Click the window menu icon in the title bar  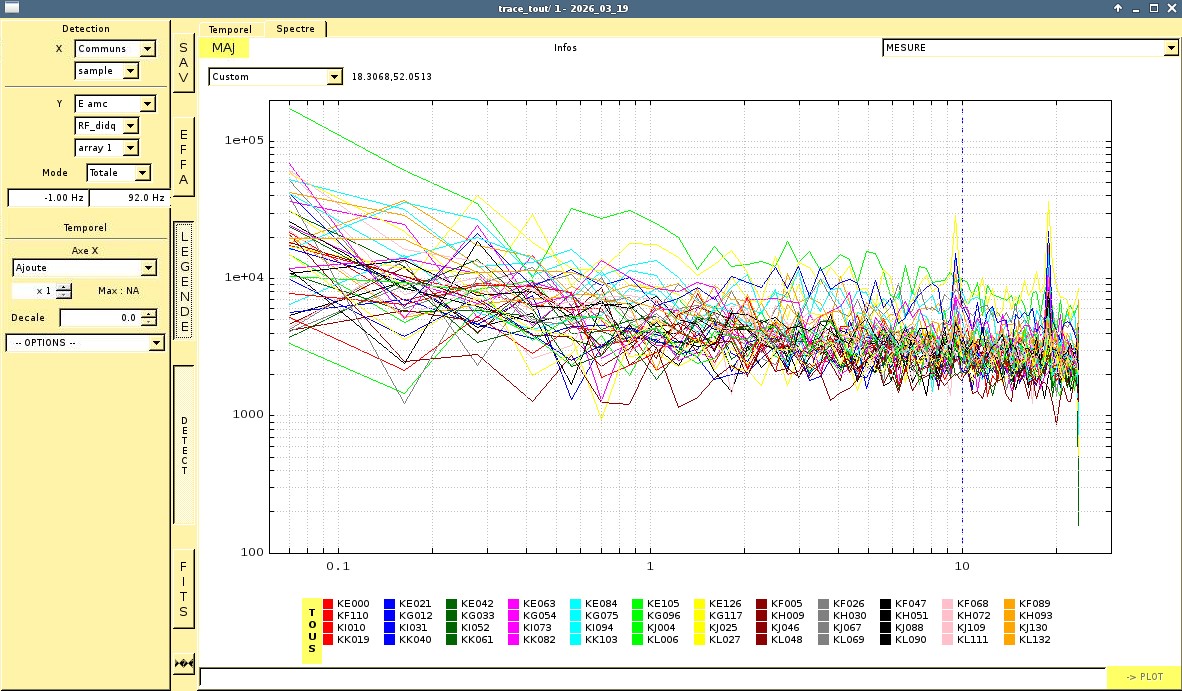(x=11, y=8)
